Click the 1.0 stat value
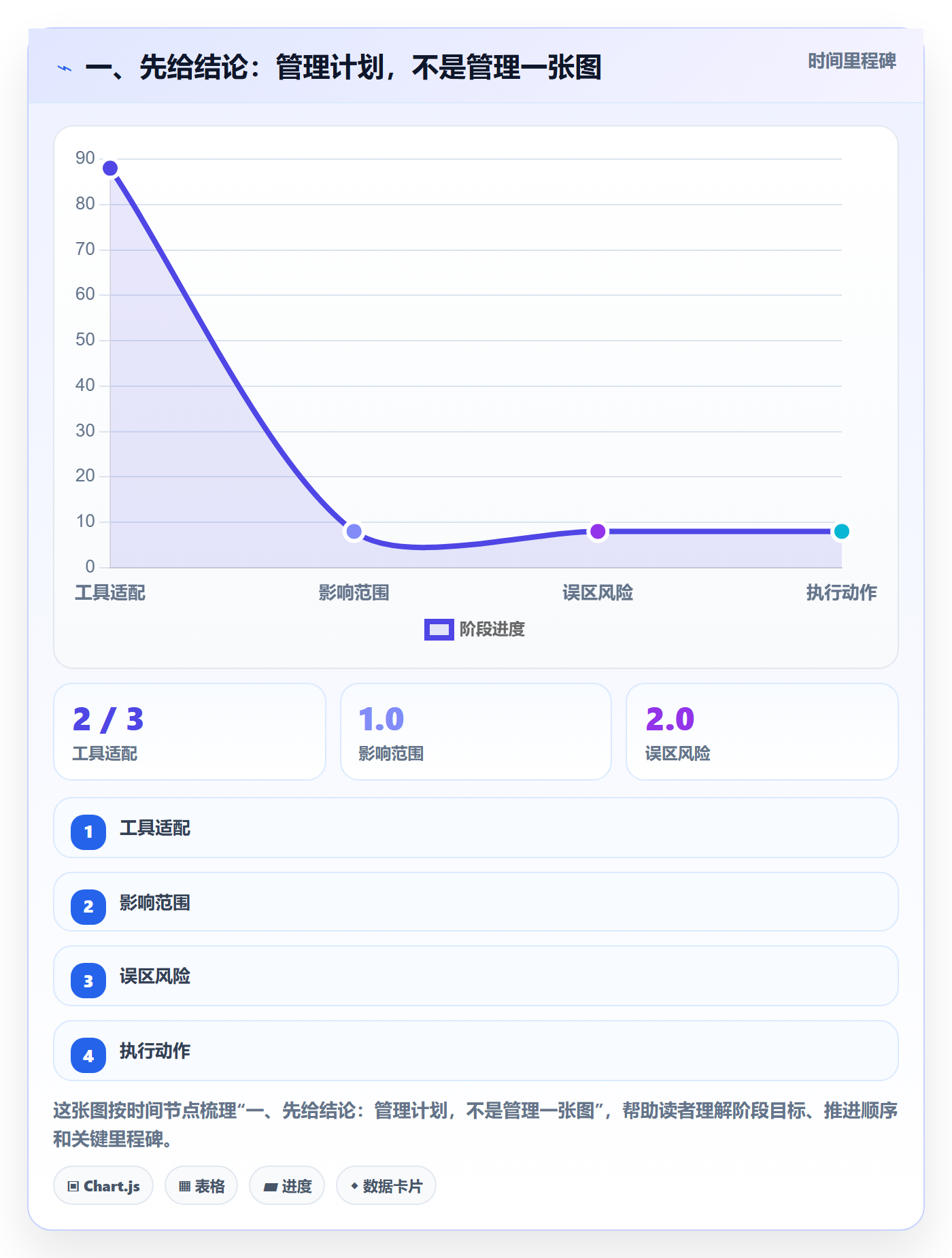Screen dimensions: 952x1258 [x=381, y=719]
